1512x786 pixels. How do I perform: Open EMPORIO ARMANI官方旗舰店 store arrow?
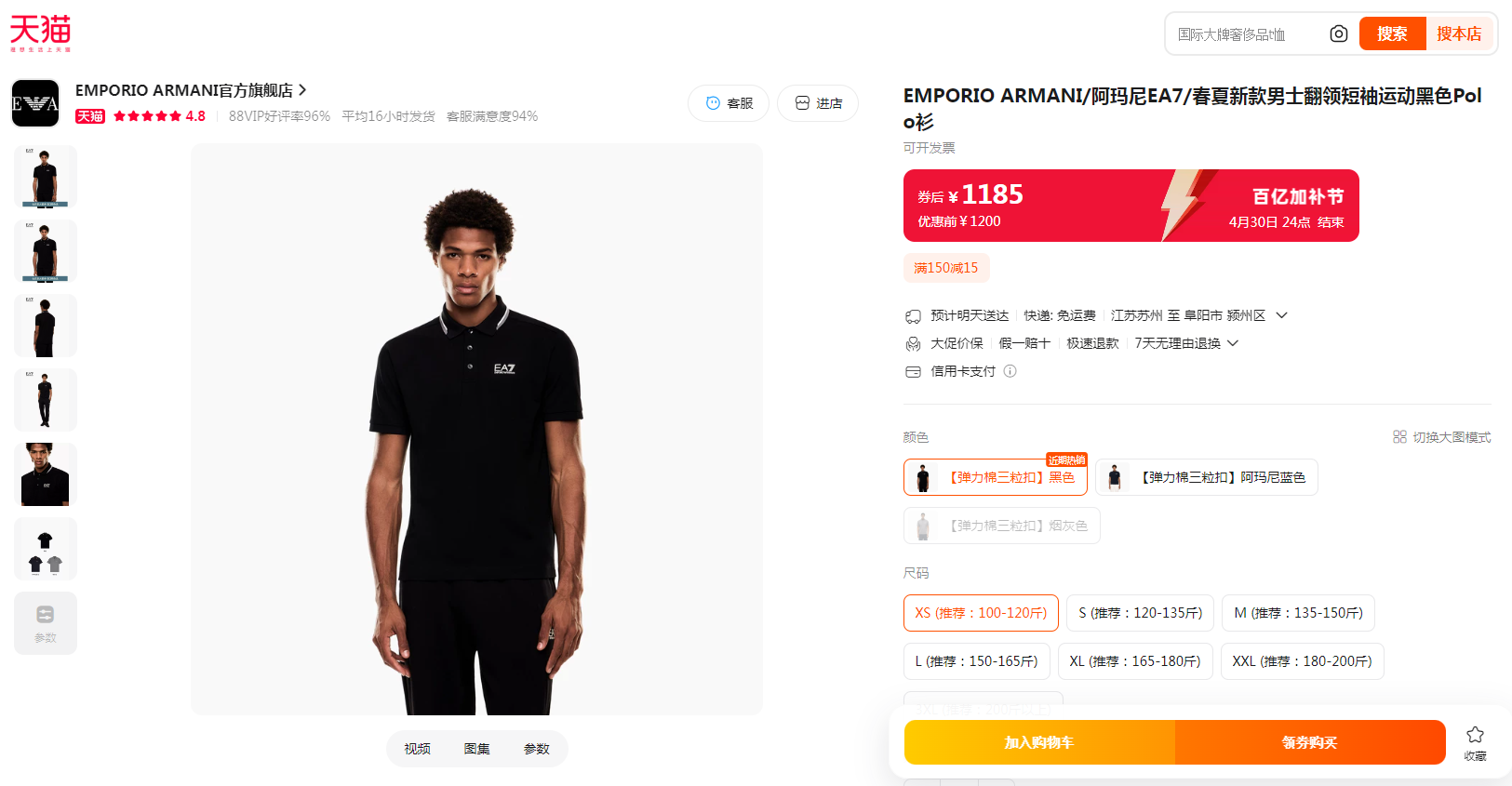point(302,90)
